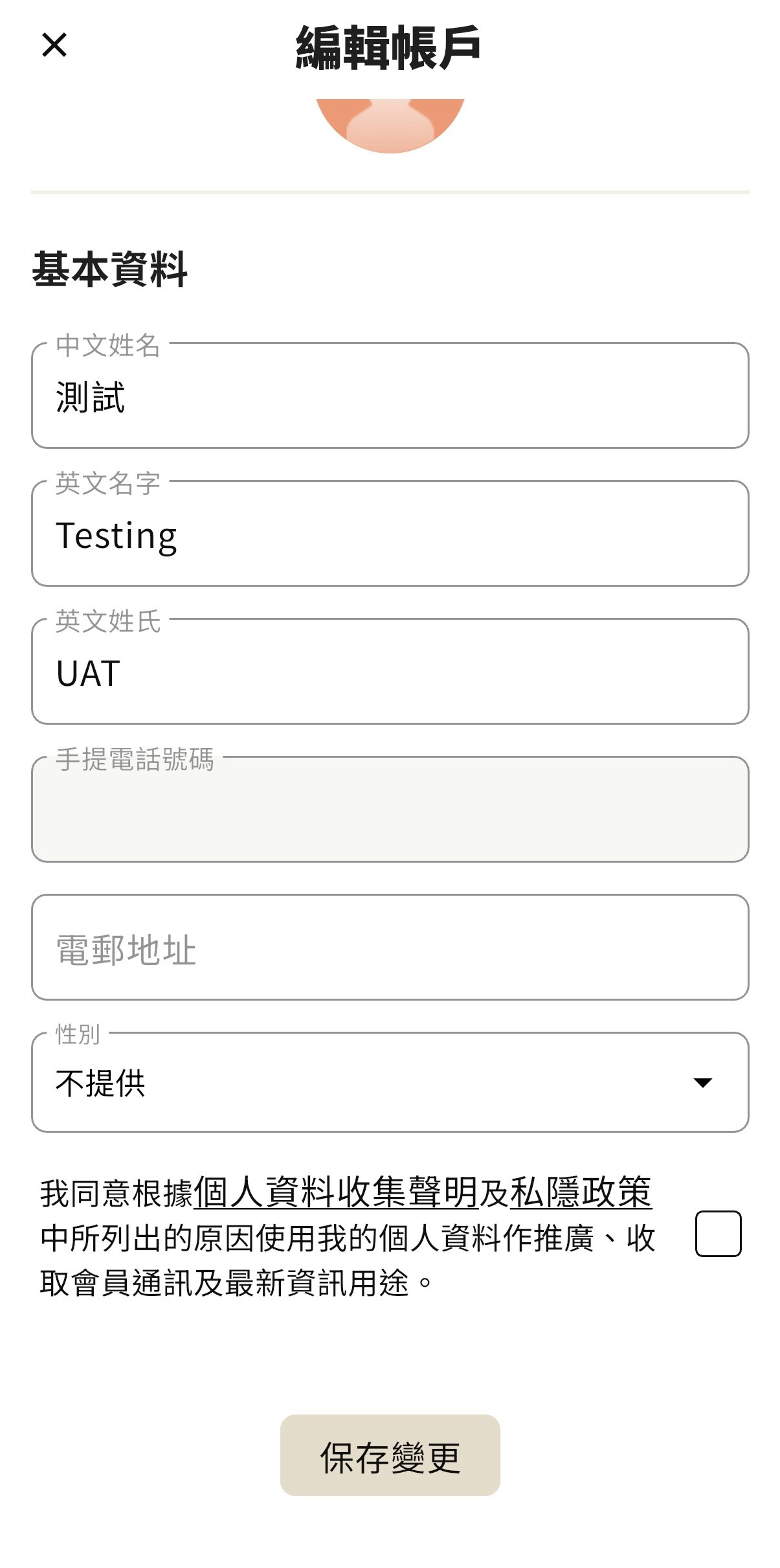Image resolution: width=780 pixels, height=1568 pixels.
Task: Click the 基本資料 section heading
Action: [x=110, y=269]
